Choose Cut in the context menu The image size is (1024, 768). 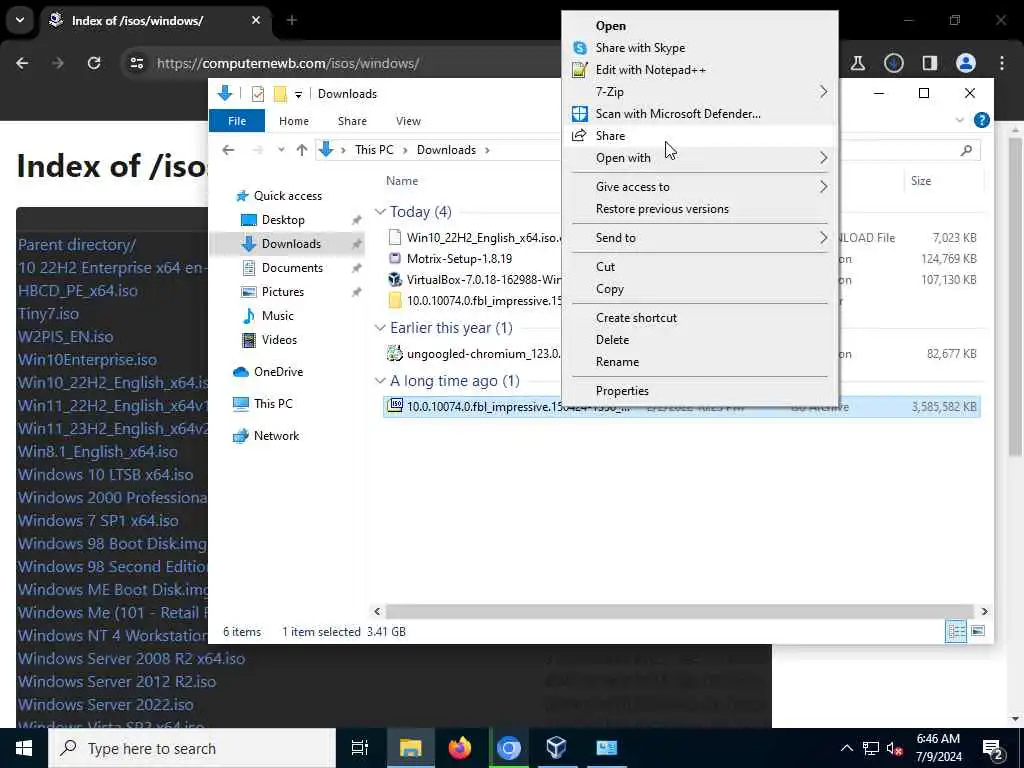[605, 266]
